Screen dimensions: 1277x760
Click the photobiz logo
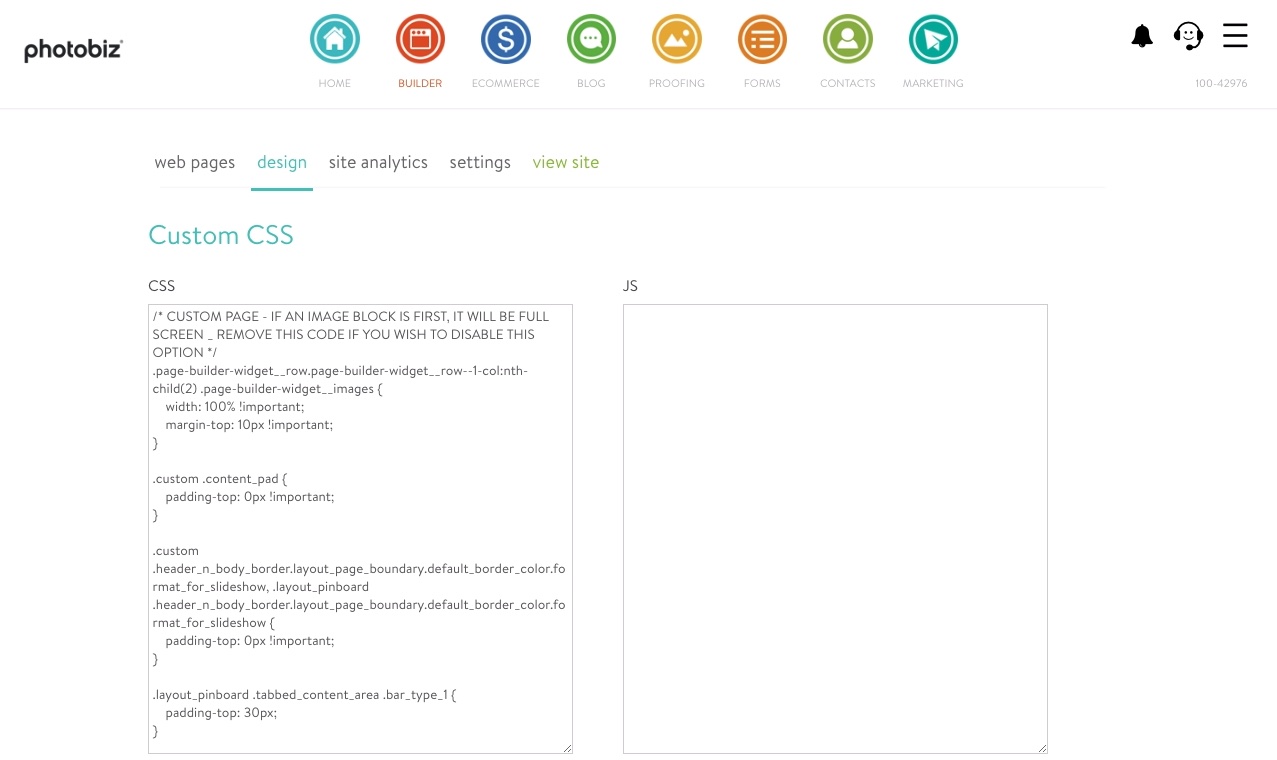click(73, 50)
